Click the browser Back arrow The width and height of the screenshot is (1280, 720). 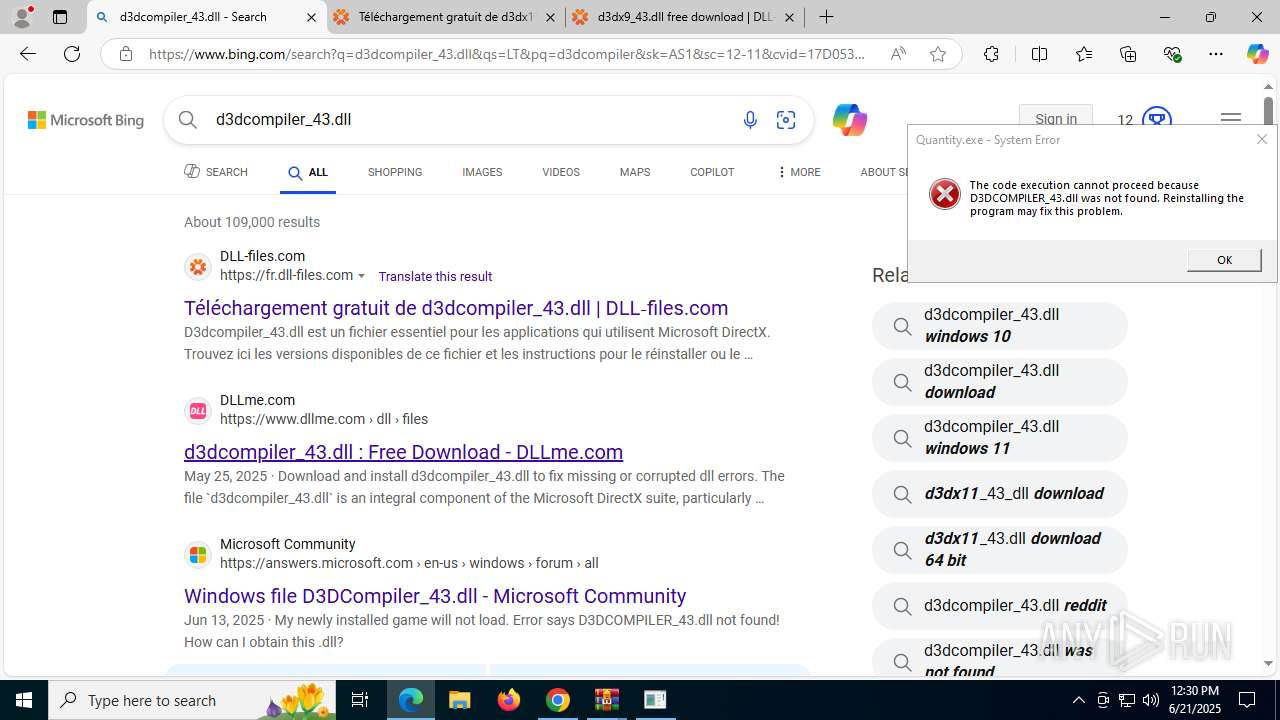(x=28, y=54)
